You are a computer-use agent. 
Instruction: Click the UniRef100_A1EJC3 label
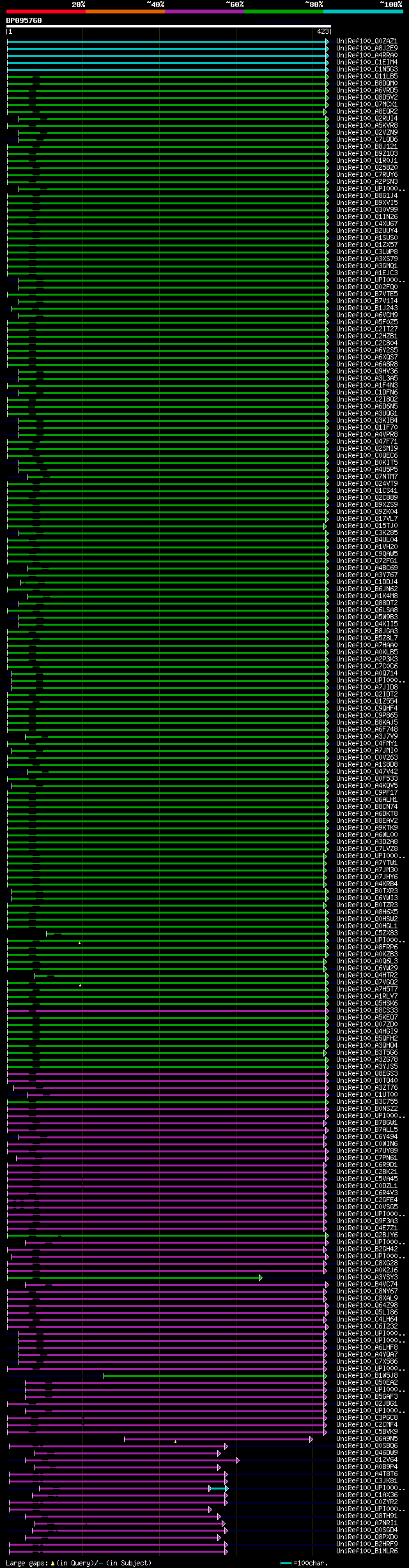[x=367, y=273]
